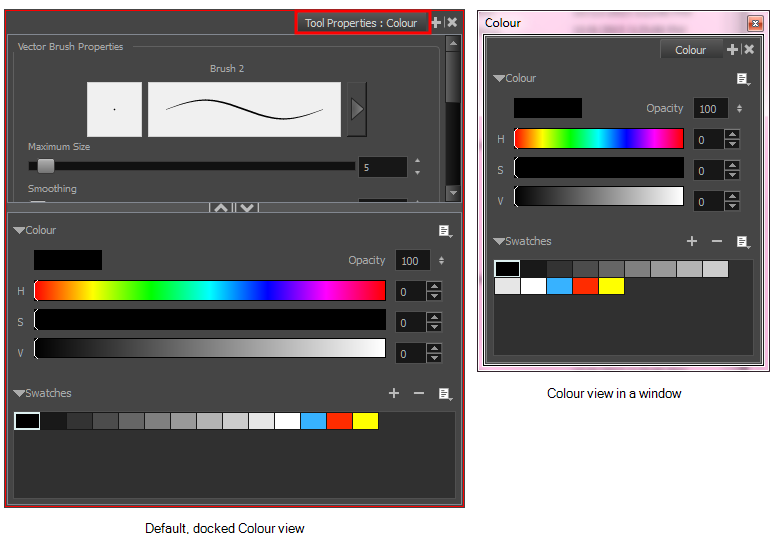Decrease S value in floating window

732,175
